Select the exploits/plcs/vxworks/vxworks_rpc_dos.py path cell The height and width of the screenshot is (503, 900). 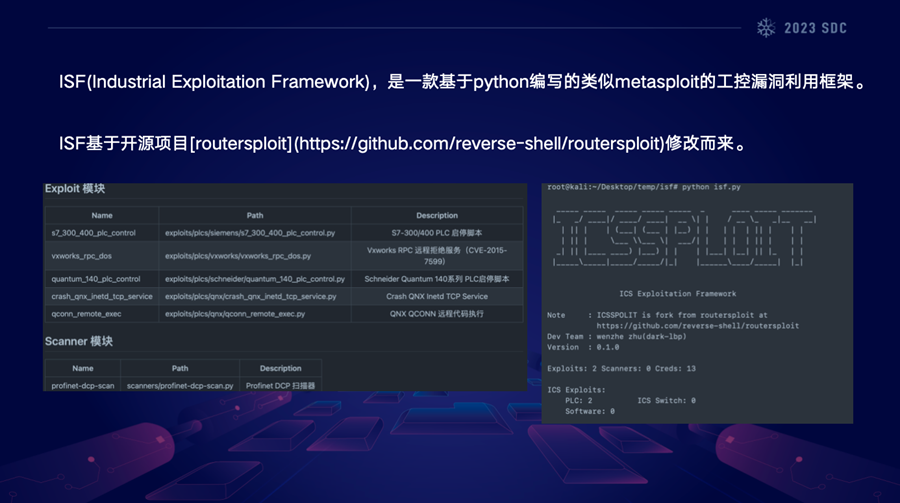(255, 256)
